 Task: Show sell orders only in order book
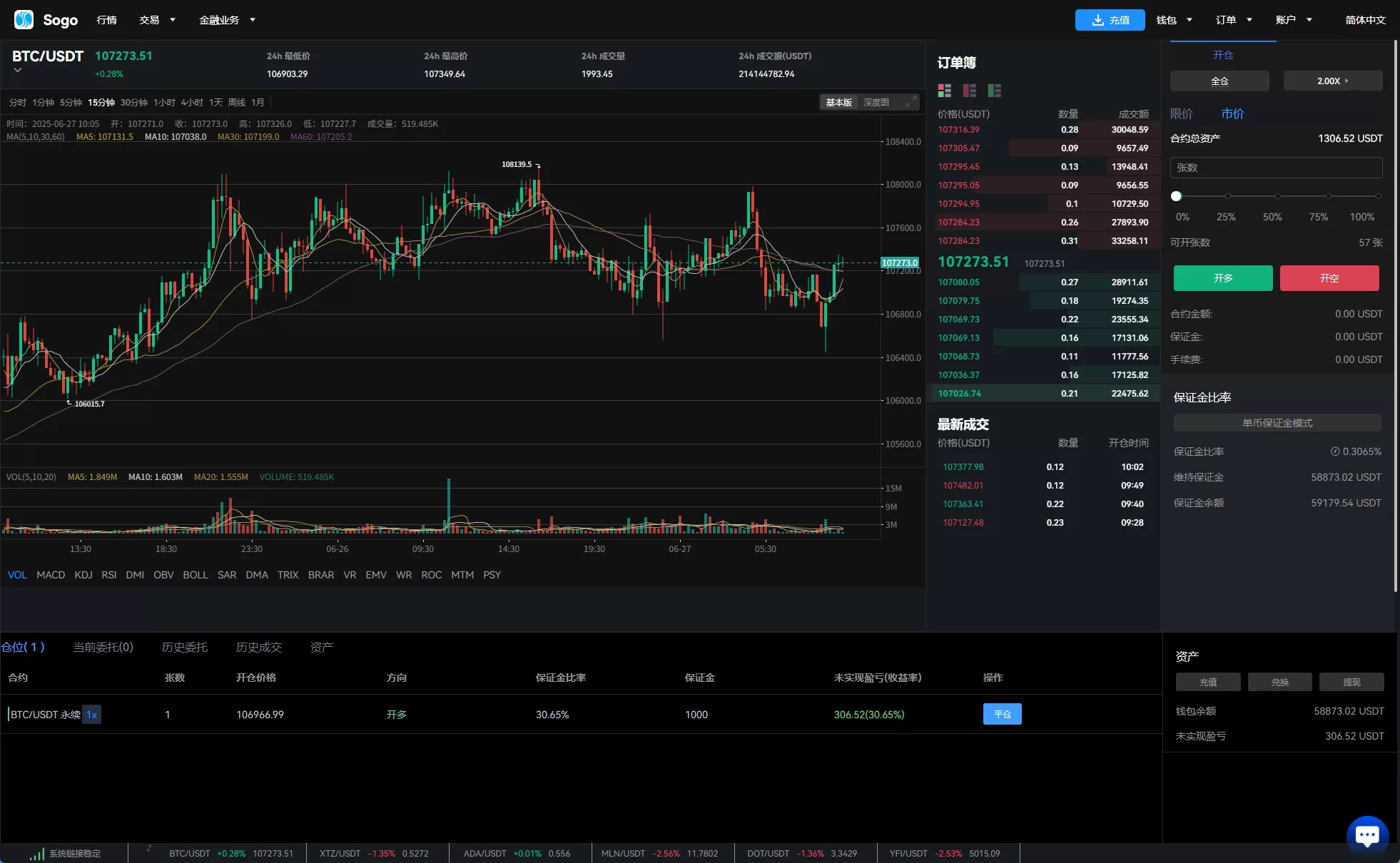(969, 91)
